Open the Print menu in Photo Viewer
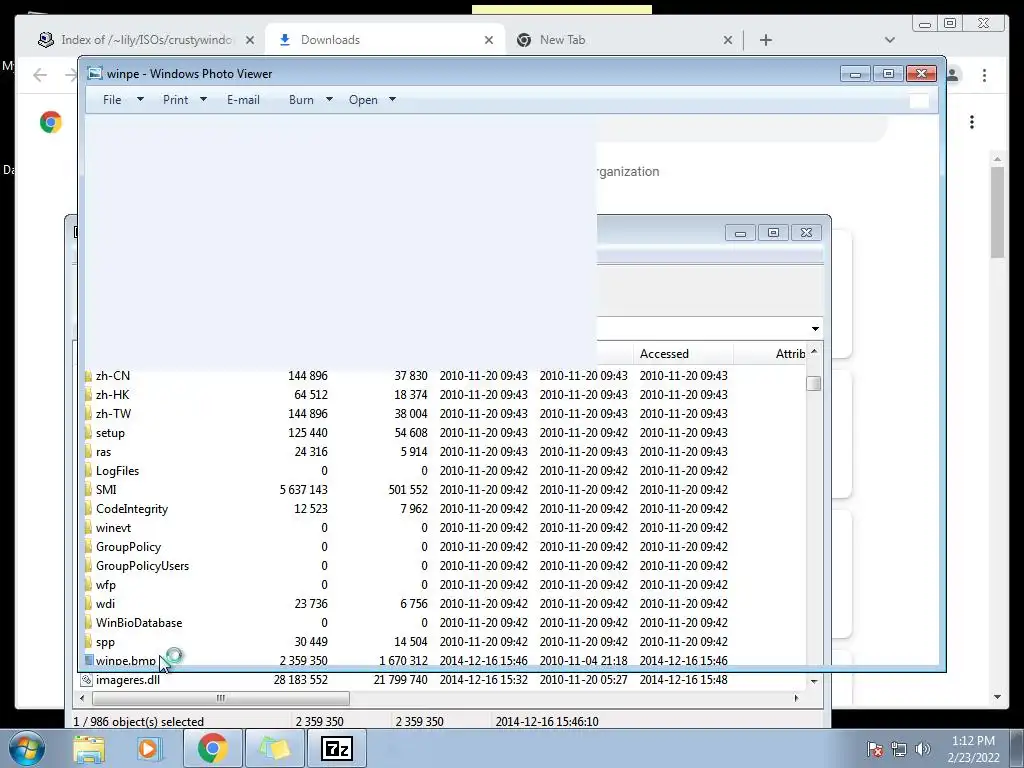Viewport: 1024px width, 768px height. (175, 100)
